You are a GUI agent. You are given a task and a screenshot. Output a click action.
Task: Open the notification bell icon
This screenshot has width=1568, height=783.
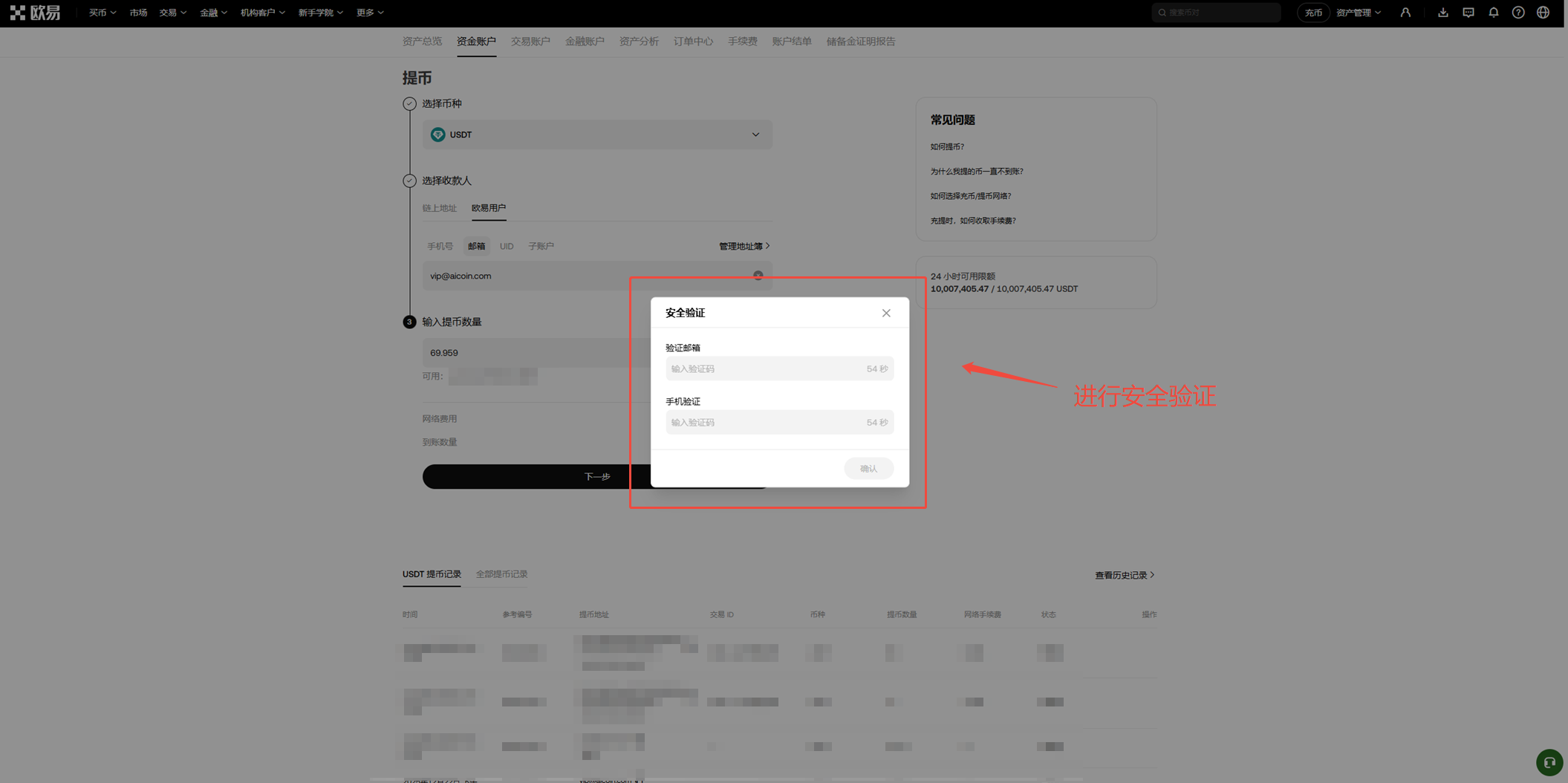click(x=1494, y=13)
